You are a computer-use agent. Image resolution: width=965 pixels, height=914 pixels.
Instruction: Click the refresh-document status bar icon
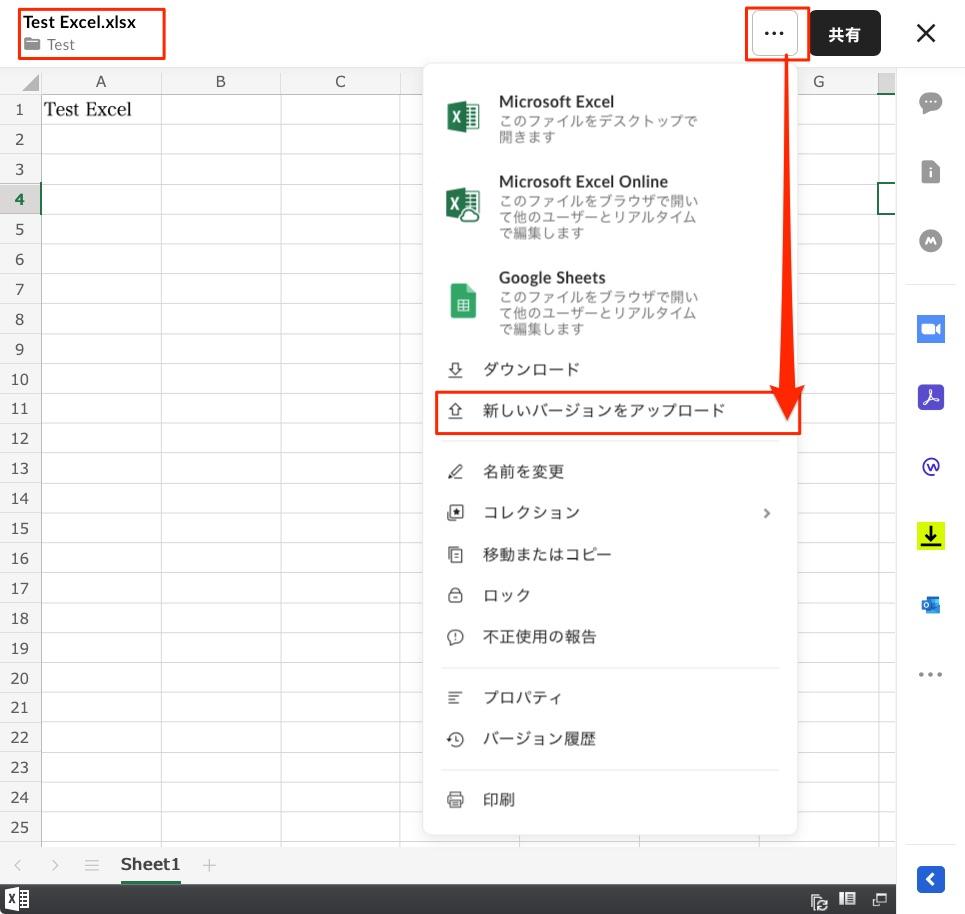click(819, 901)
